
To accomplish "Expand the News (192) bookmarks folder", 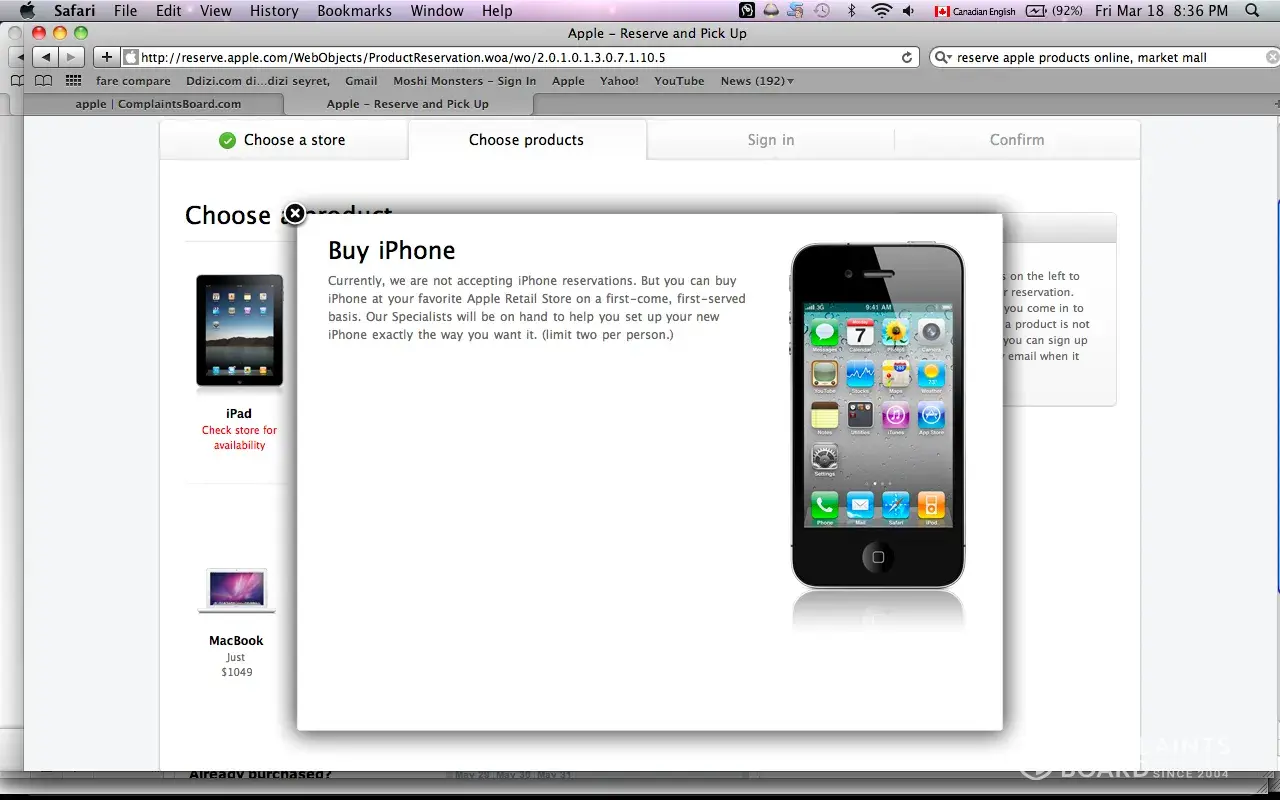I will 757,81.
